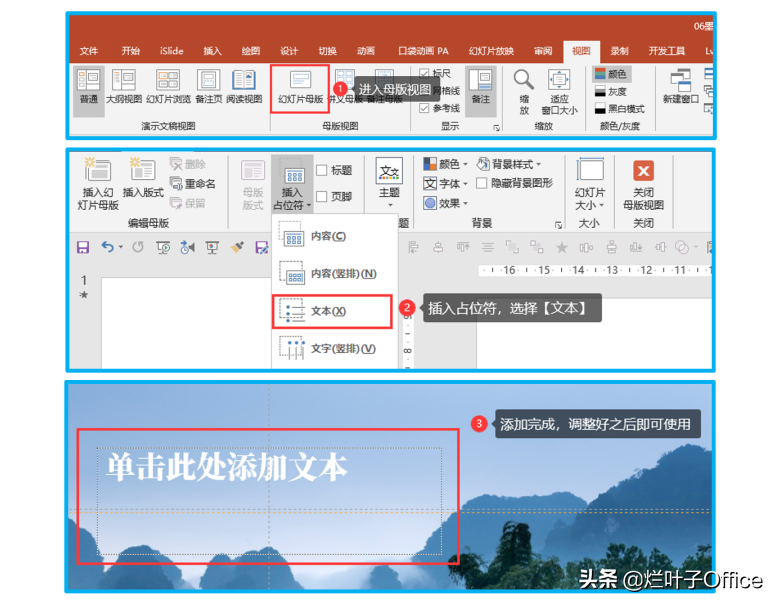
Task: Open the 视图 view tab
Action: pos(581,51)
